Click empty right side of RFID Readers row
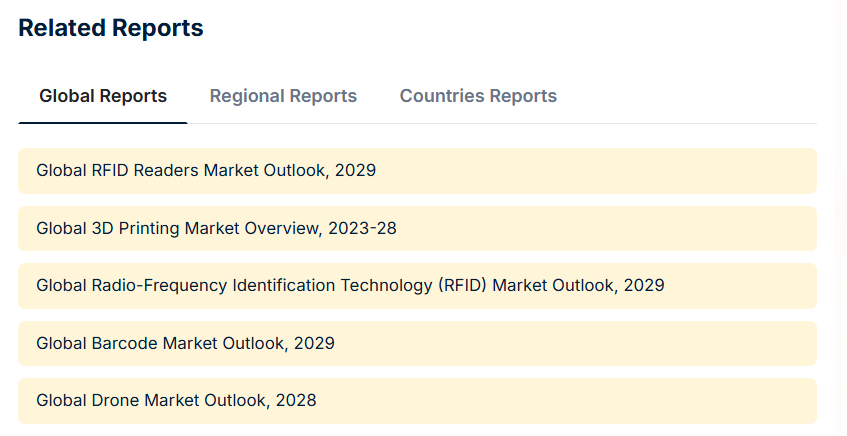The height and width of the screenshot is (436, 847). [596, 171]
